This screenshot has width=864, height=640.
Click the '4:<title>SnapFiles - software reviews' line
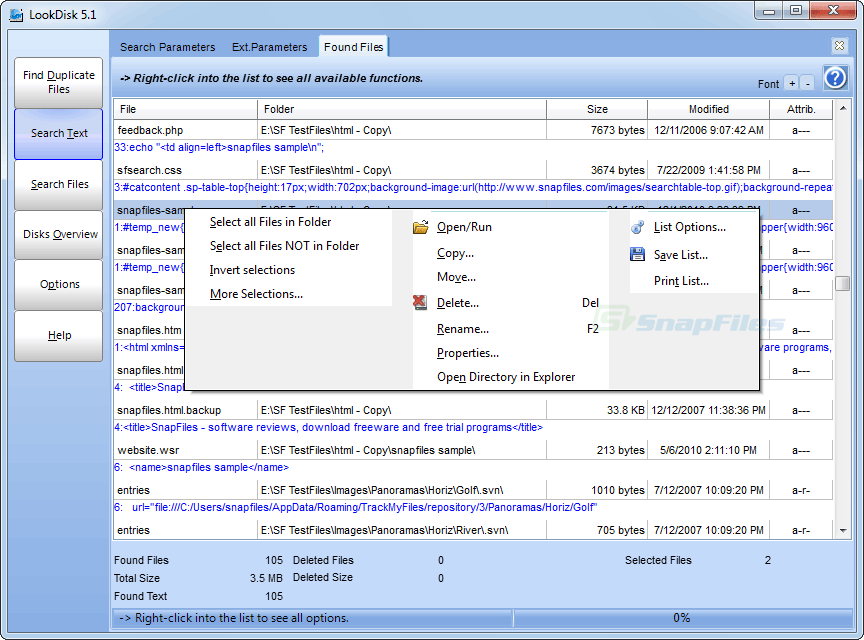[328, 427]
